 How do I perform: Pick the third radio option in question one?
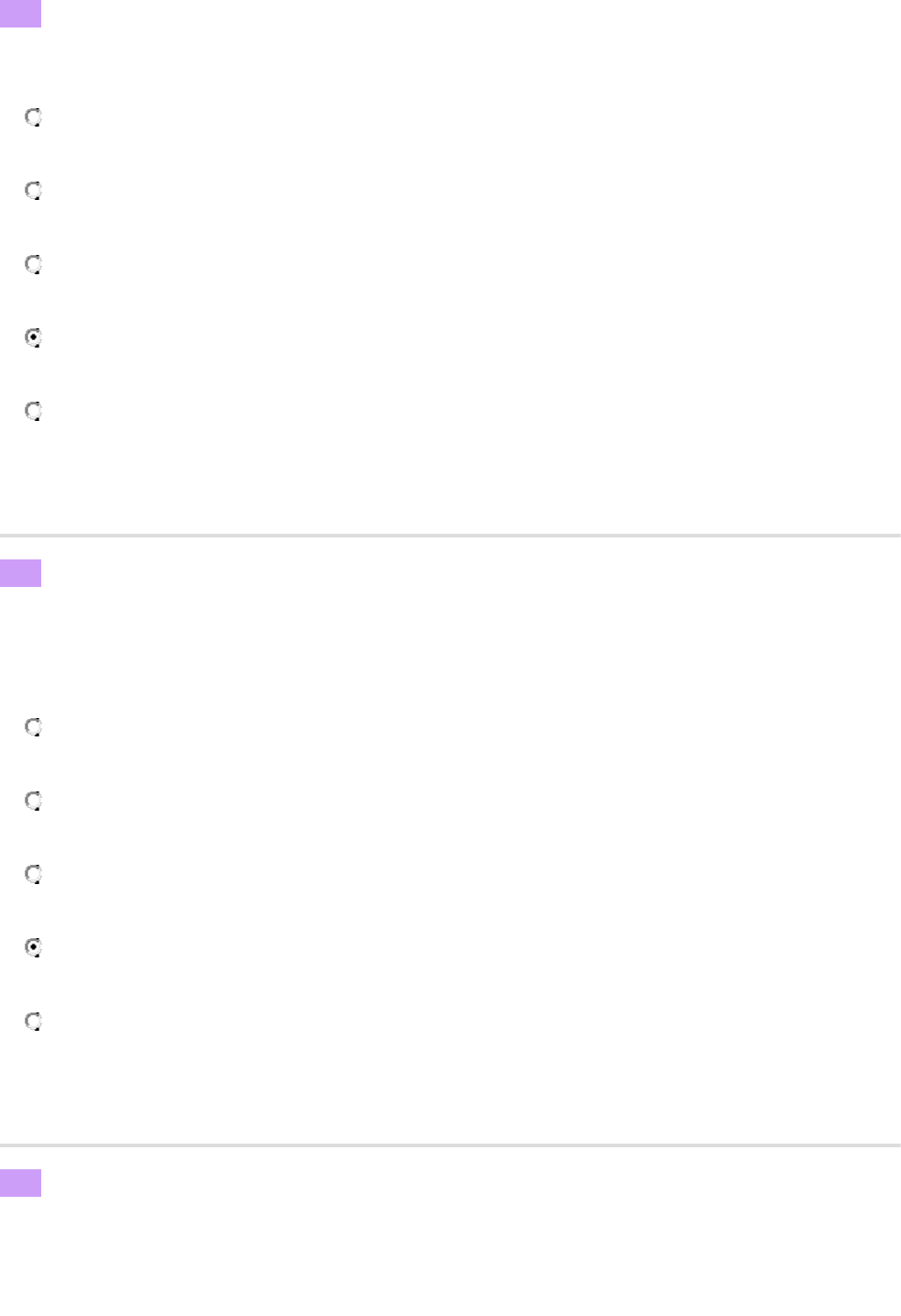point(34,264)
